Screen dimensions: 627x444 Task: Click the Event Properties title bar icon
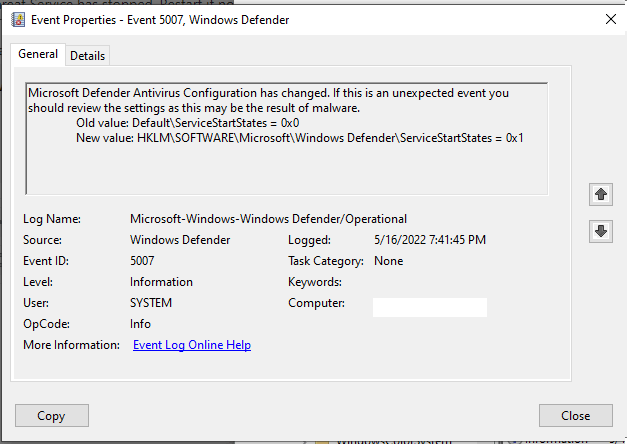(x=18, y=20)
